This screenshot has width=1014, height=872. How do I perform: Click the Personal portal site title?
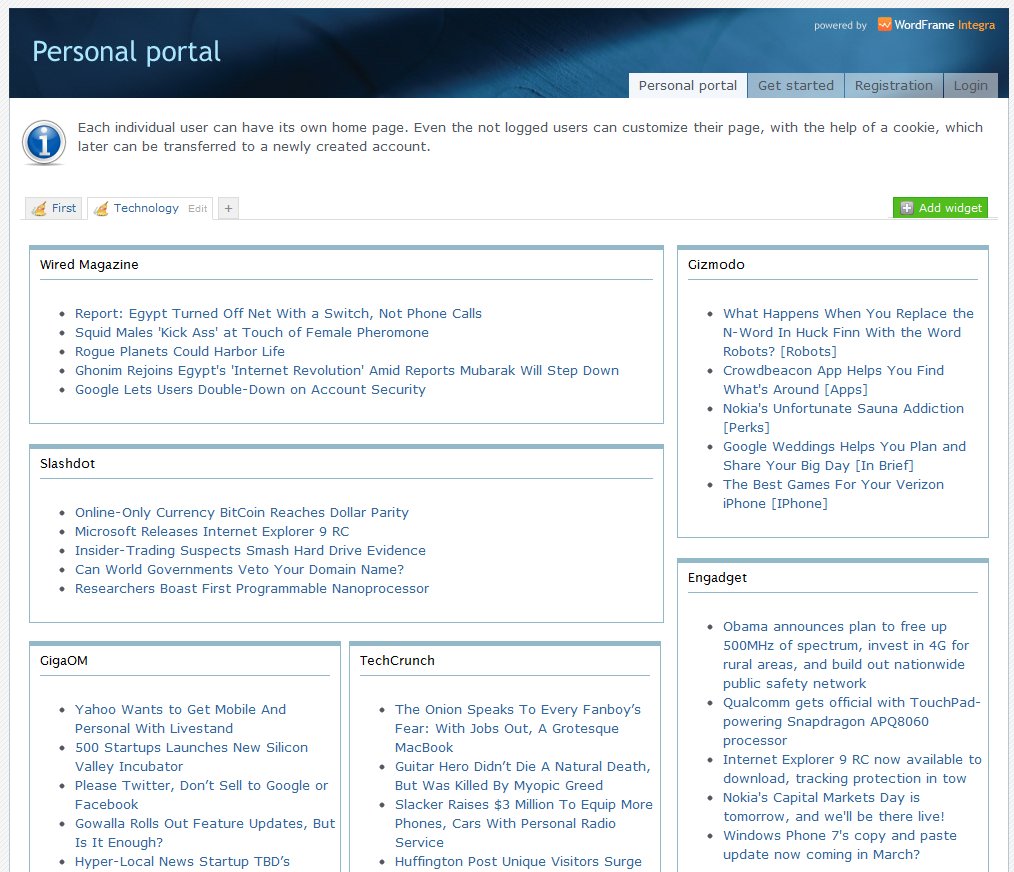coord(127,52)
